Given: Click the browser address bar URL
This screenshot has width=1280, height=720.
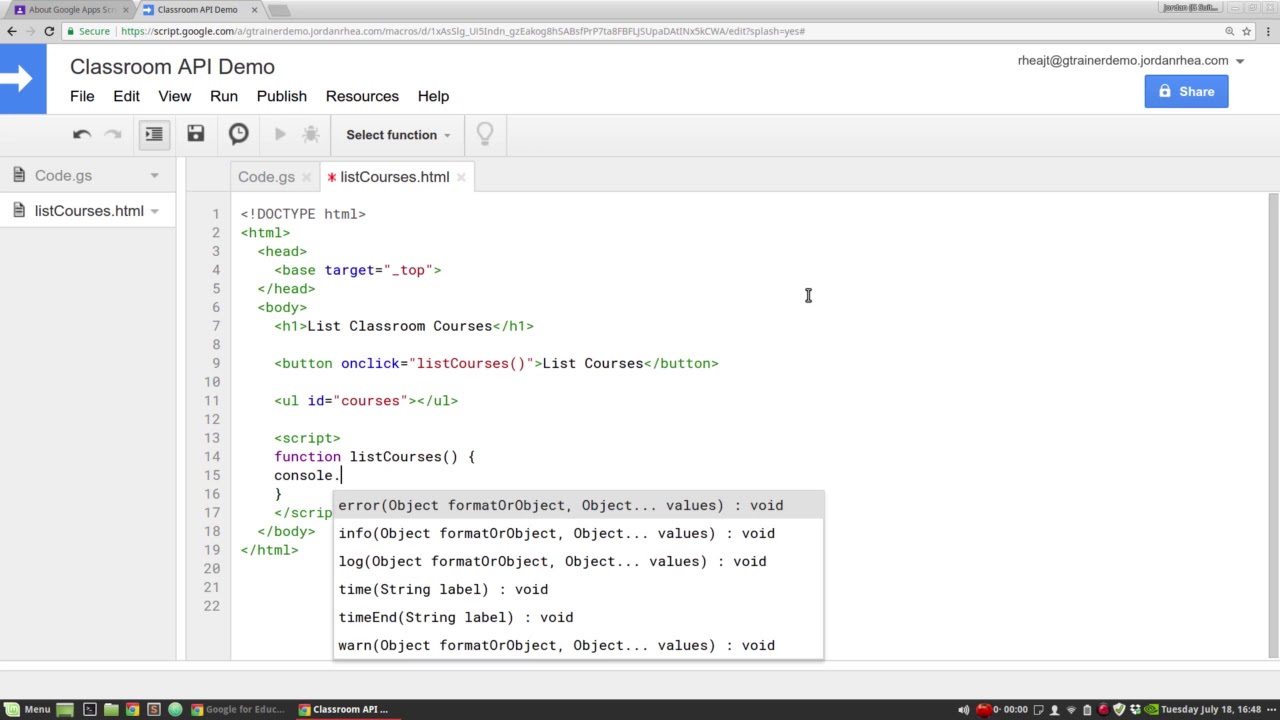Looking at the screenshot, I should (463, 31).
